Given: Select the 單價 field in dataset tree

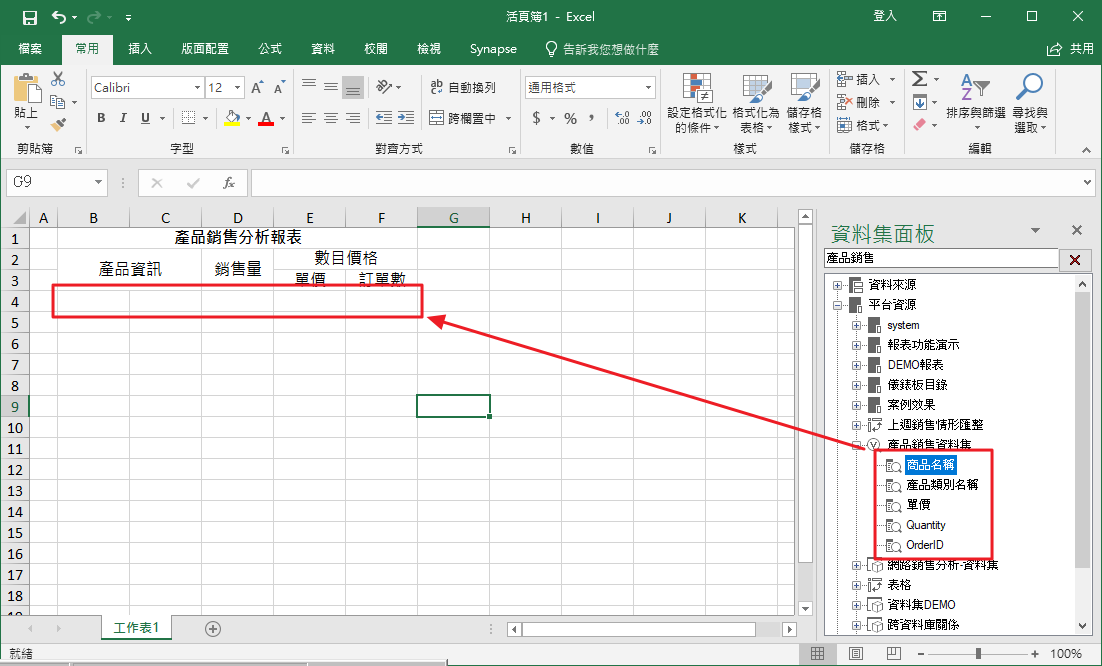Looking at the screenshot, I should coord(918,505).
